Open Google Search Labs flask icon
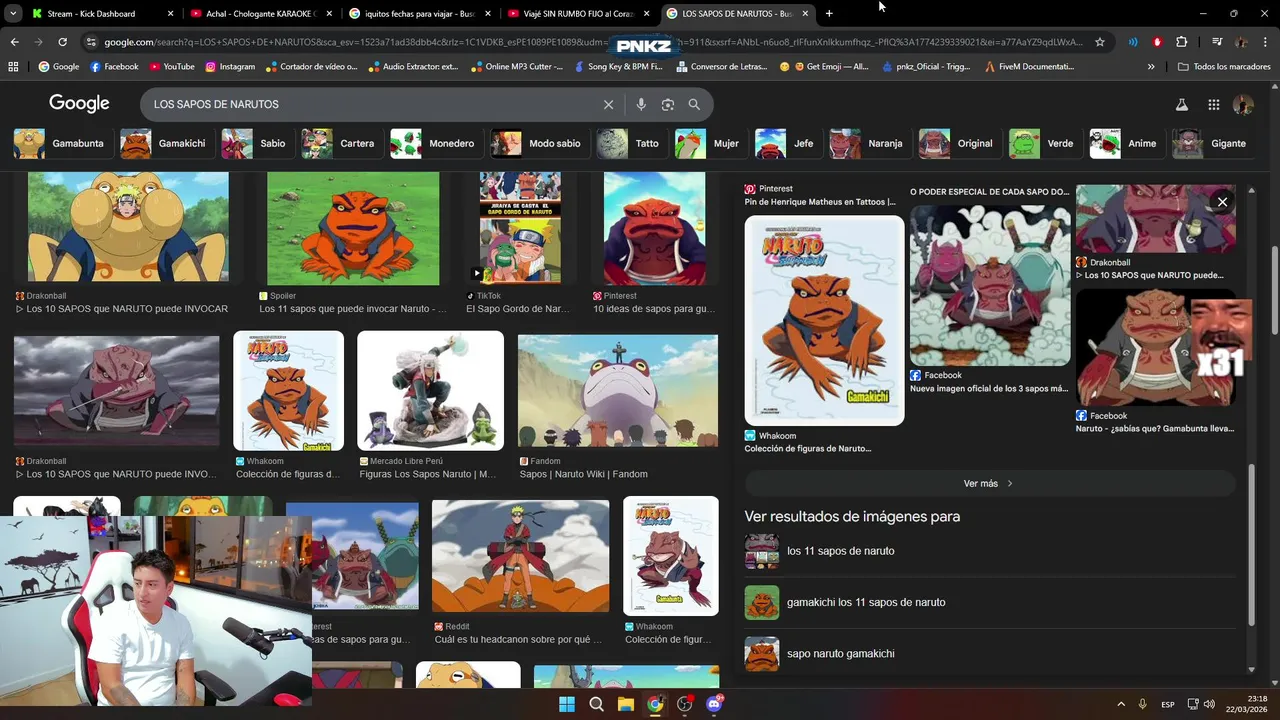The height and width of the screenshot is (720, 1280). 1181,104
